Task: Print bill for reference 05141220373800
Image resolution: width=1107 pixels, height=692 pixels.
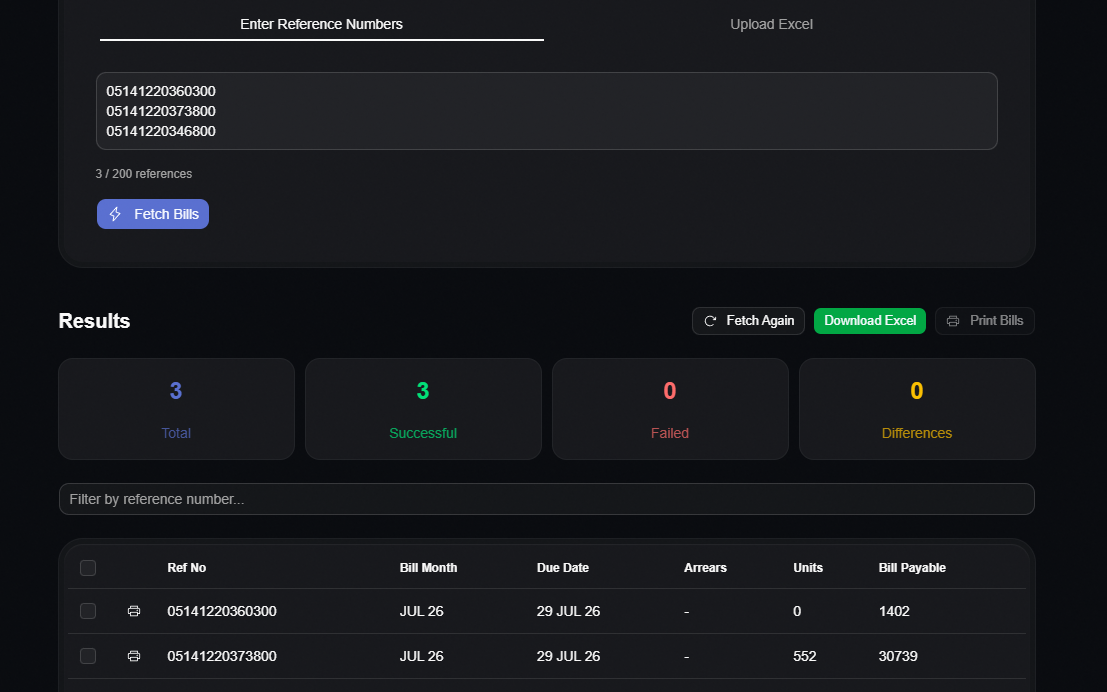Action: (x=134, y=656)
